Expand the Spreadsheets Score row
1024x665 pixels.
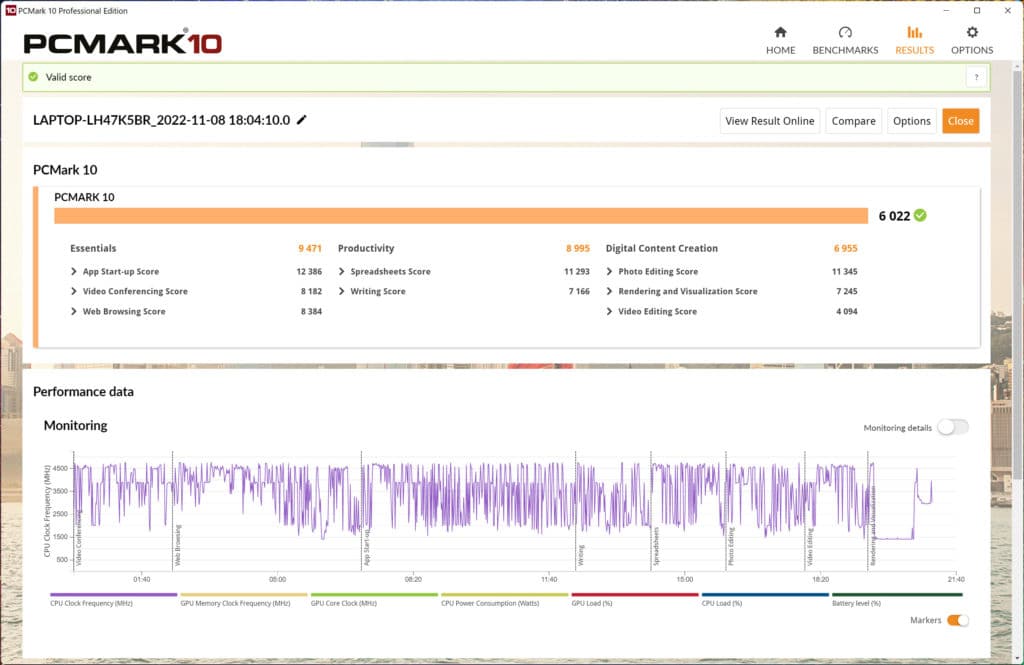[342, 271]
